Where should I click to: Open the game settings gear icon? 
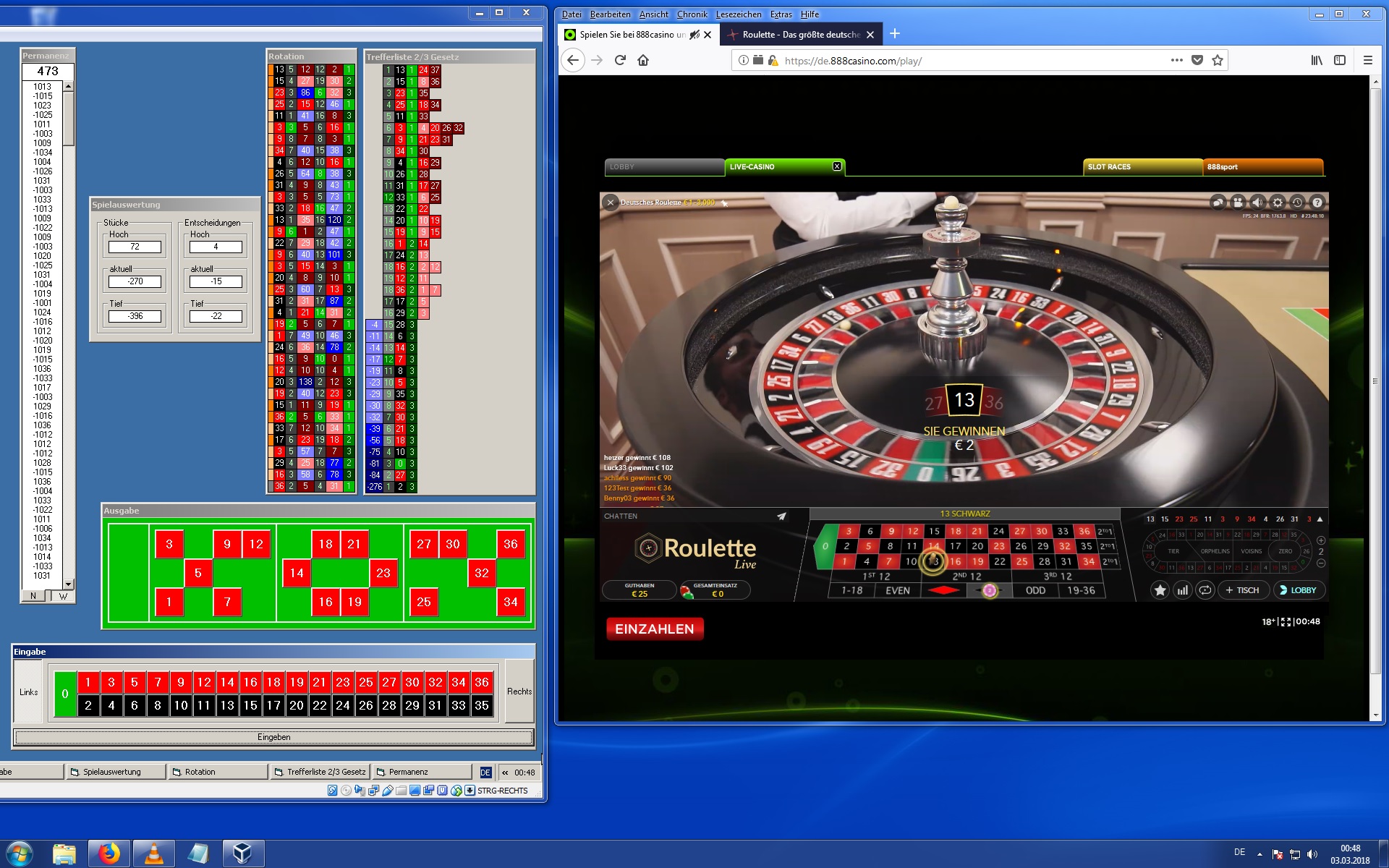[1278, 203]
